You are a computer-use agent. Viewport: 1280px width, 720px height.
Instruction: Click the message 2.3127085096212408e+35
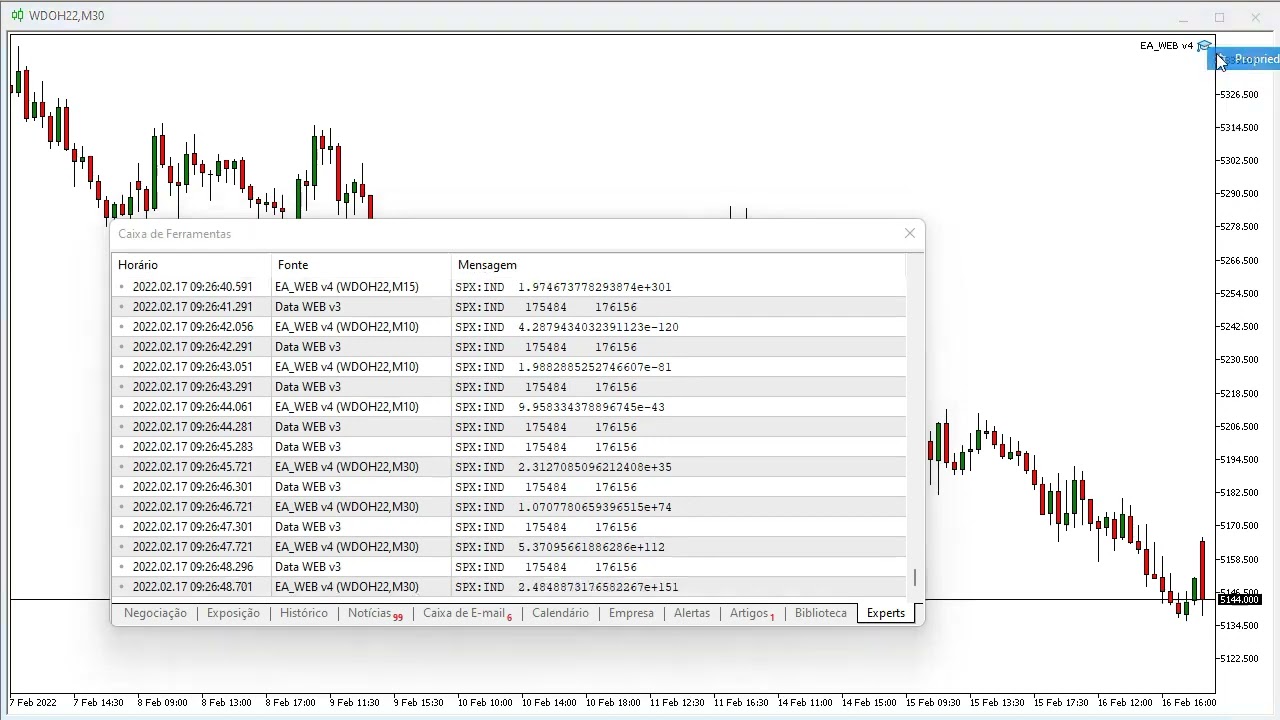pos(595,467)
